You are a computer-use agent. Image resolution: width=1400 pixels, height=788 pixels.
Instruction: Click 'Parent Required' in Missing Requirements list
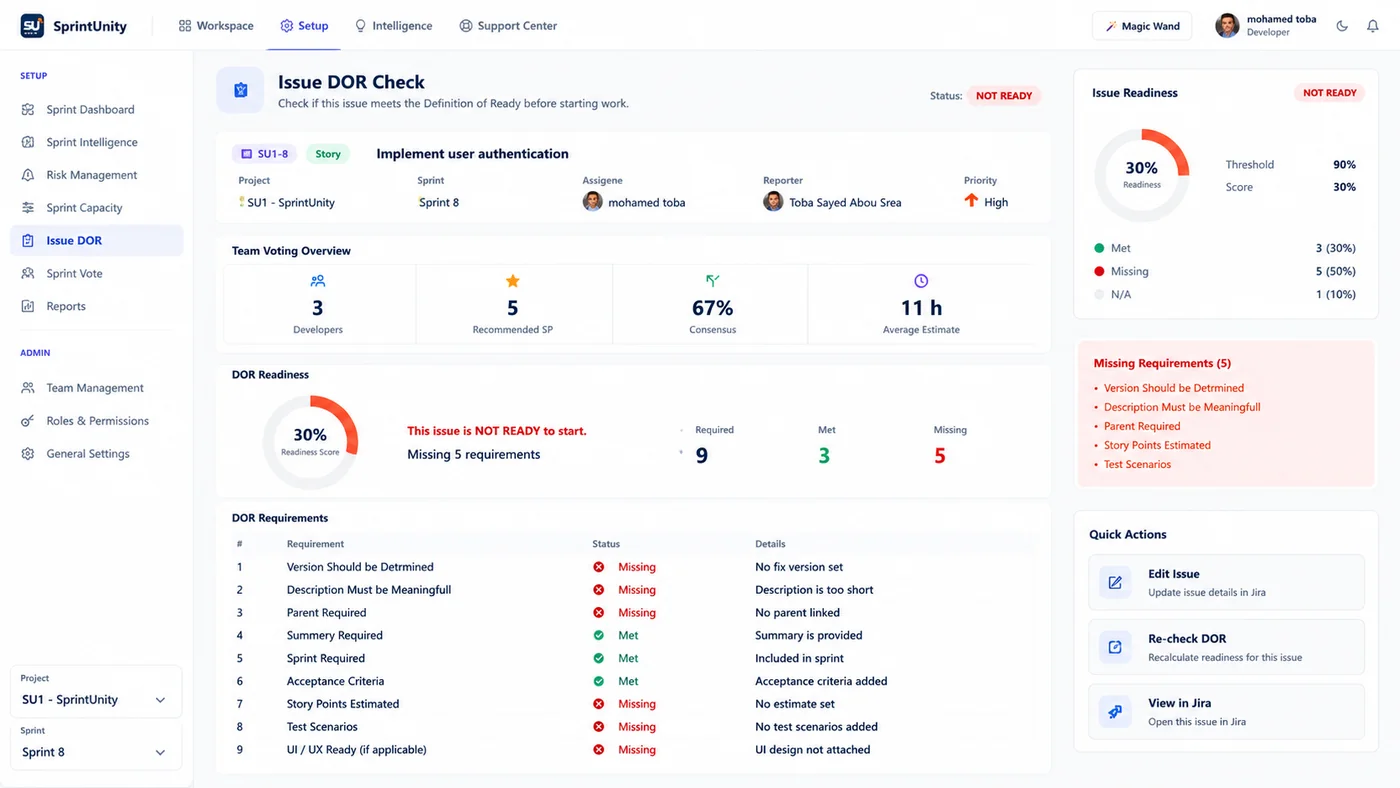pos(1142,426)
